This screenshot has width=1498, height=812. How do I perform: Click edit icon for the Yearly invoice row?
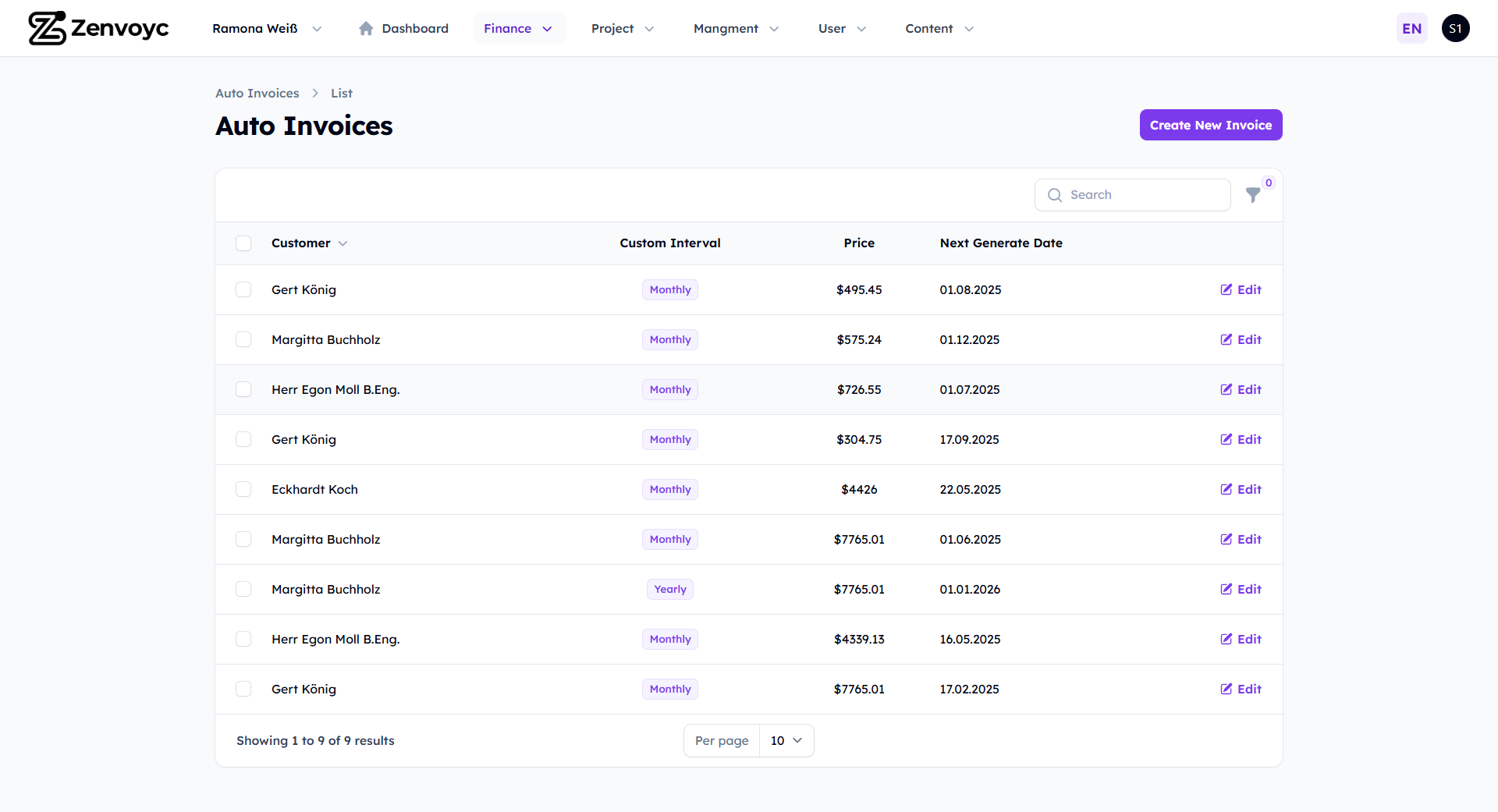pyautogui.click(x=1226, y=589)
